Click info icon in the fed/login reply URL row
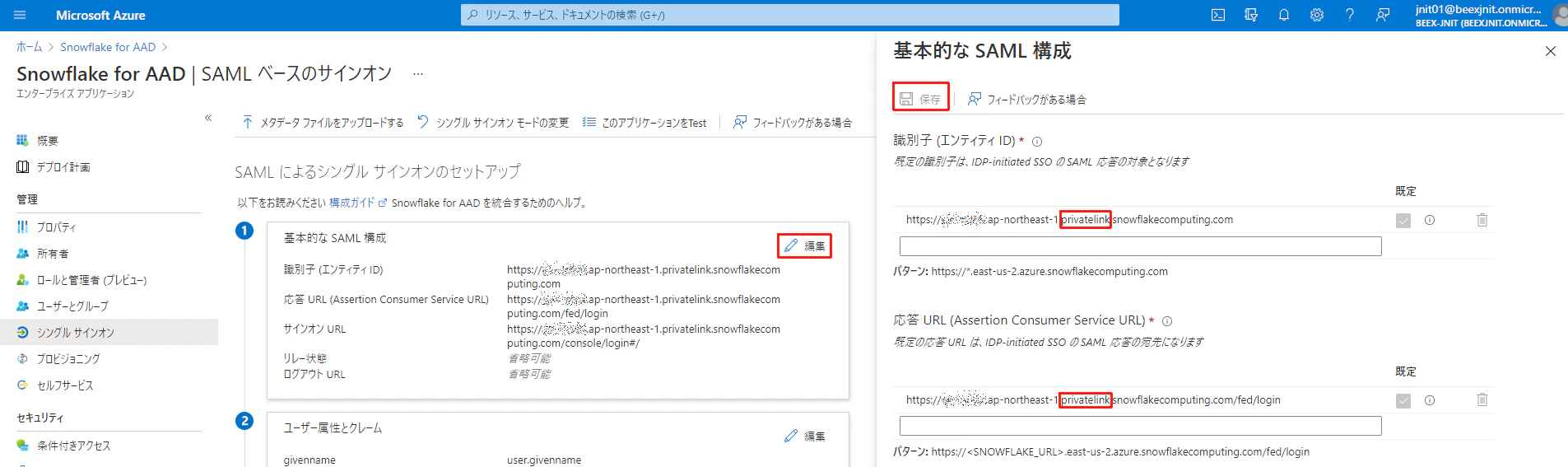The image size is (1568, 467). point(1430,400)
